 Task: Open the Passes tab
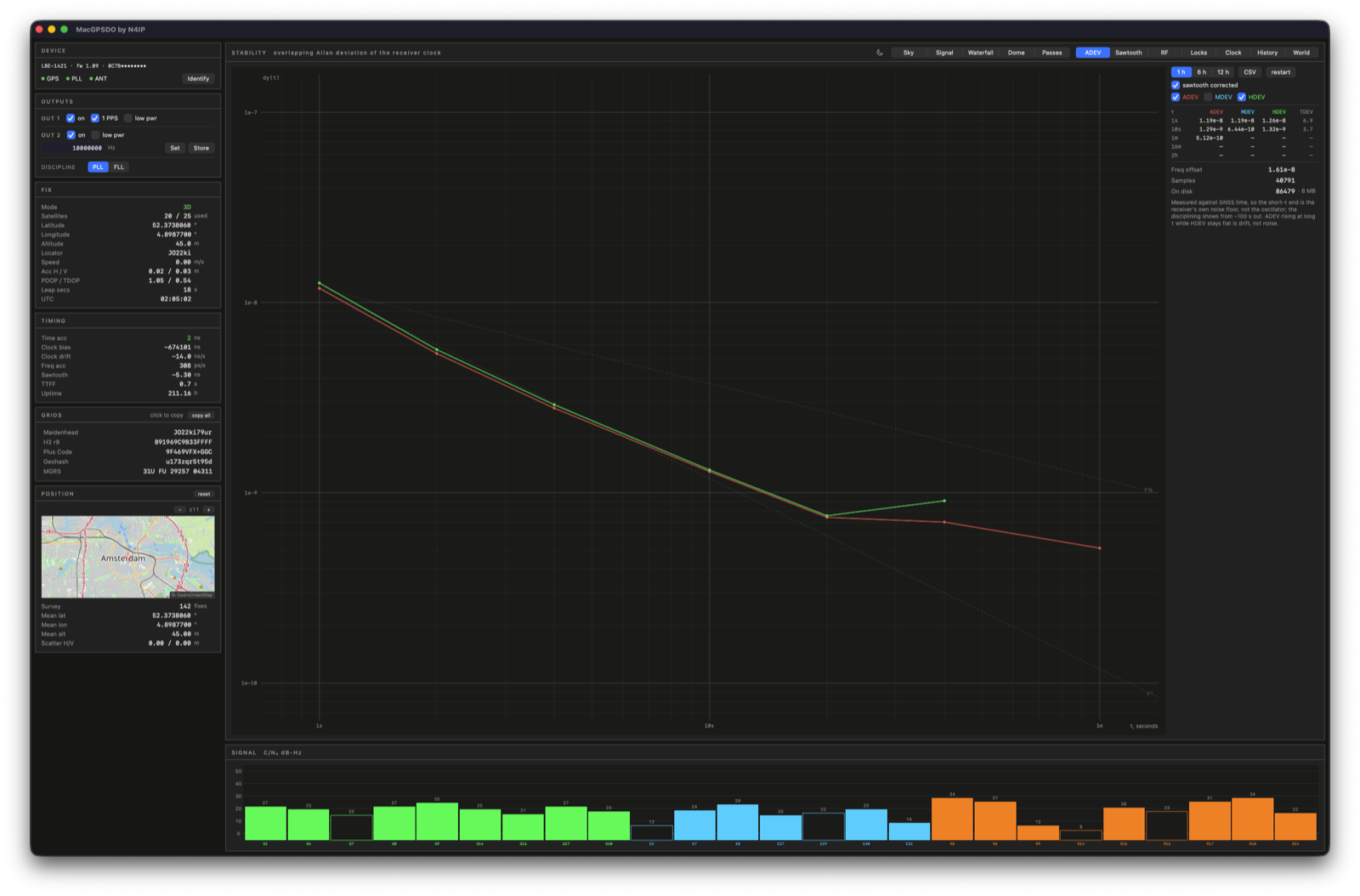pyautogui.click(x=1052, y=53)
